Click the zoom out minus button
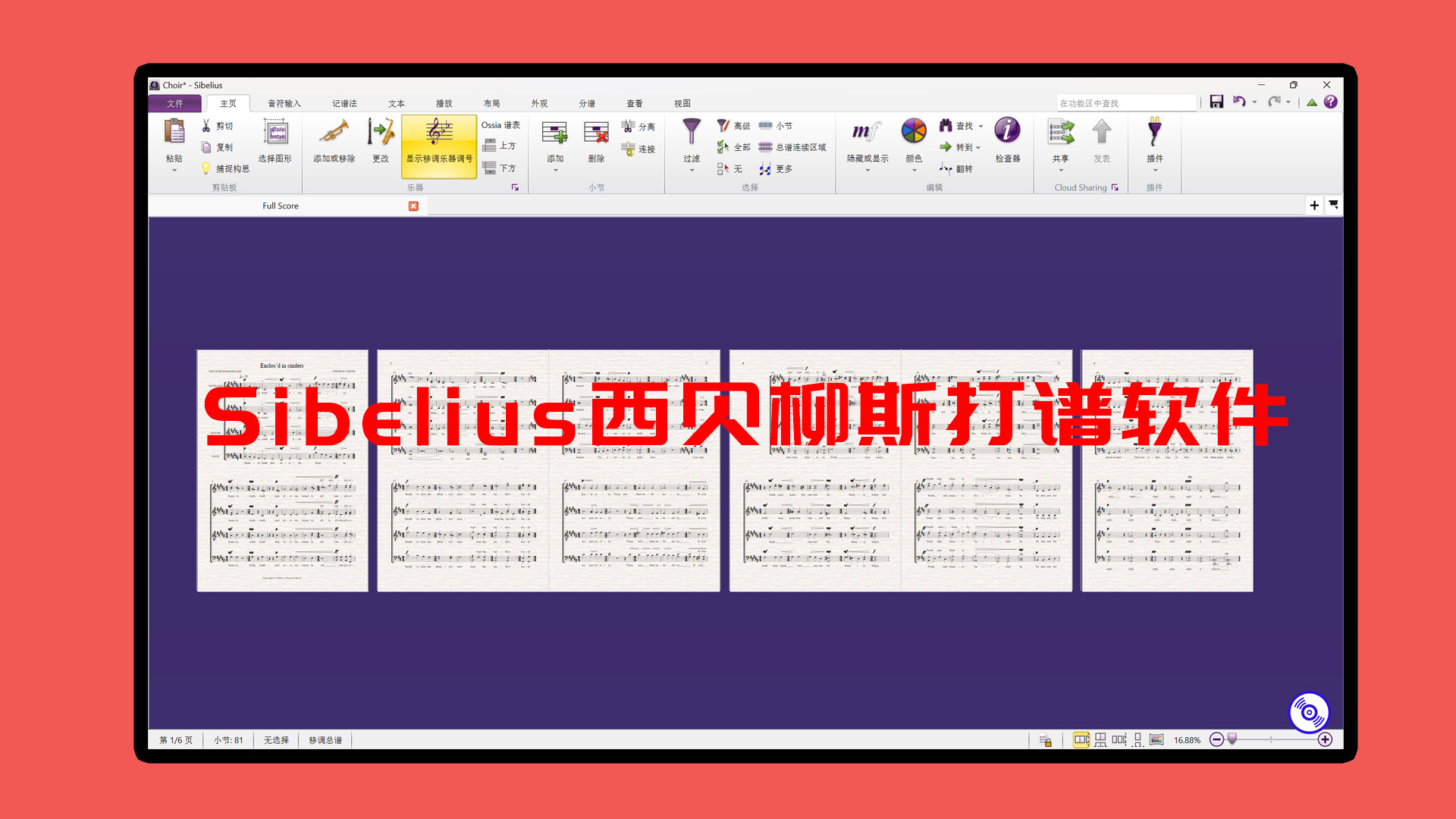 click(x=1216, y=739)
